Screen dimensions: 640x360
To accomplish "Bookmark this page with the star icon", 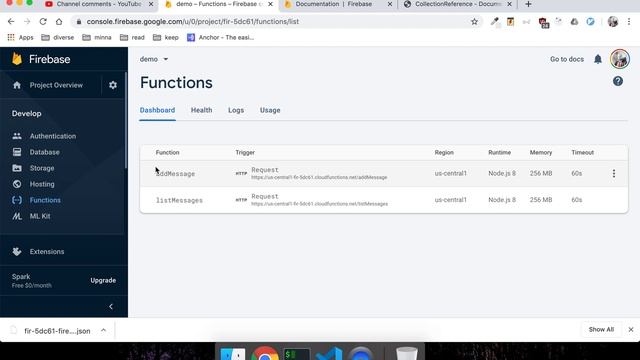I will click(x=474, y=22).
